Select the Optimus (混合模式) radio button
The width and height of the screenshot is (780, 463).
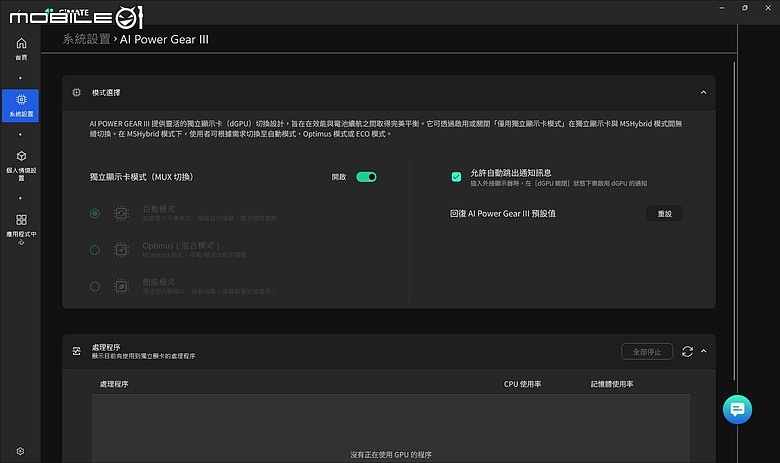(95, 250)
